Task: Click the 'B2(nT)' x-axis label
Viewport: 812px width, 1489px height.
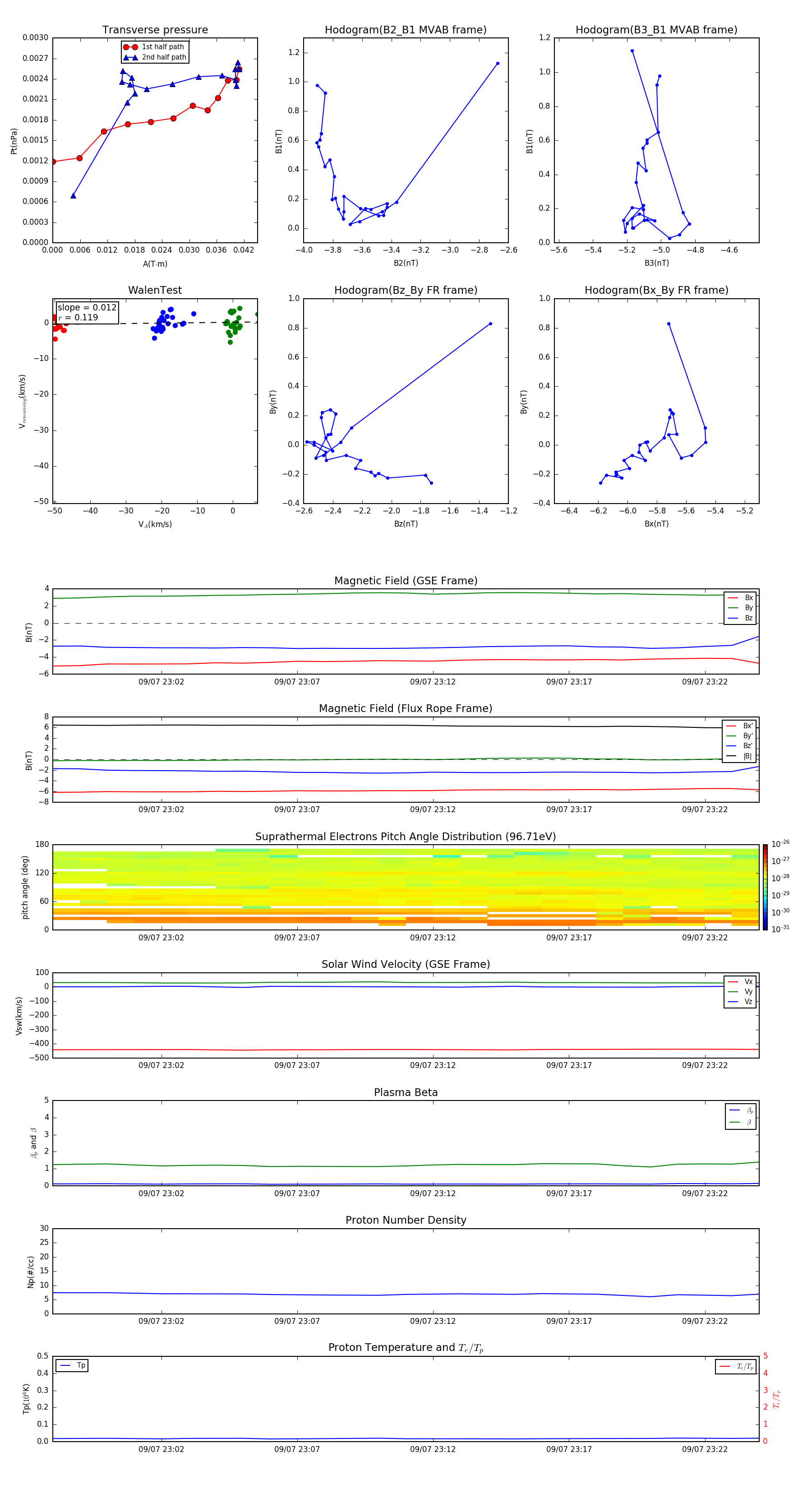Action: 406,263
